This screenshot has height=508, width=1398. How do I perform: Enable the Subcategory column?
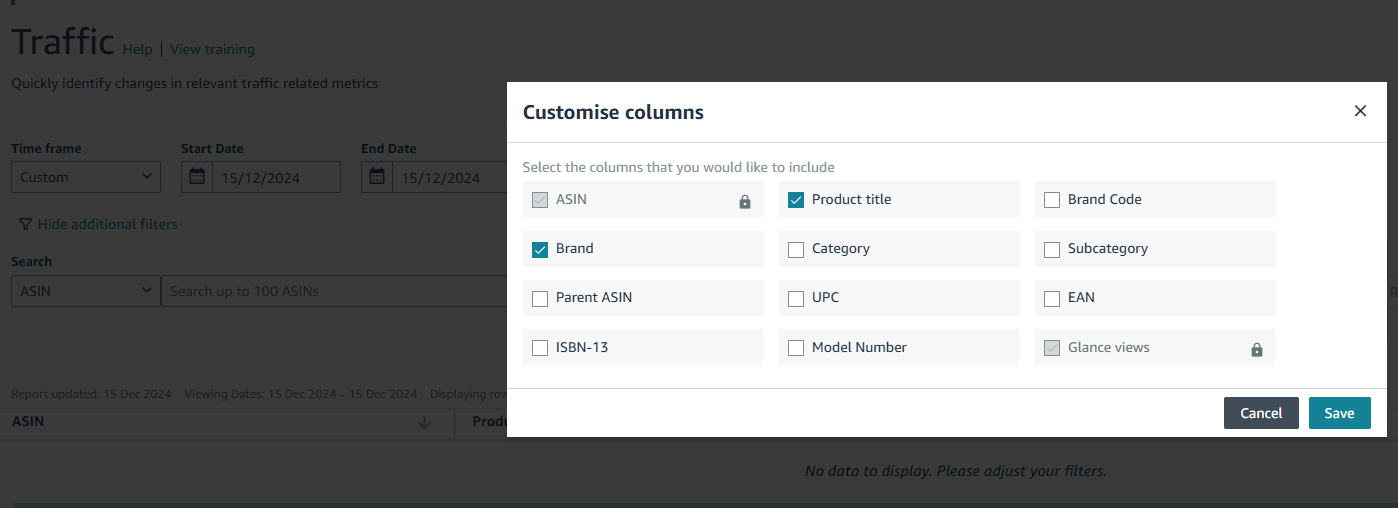tap(1052, 249)
